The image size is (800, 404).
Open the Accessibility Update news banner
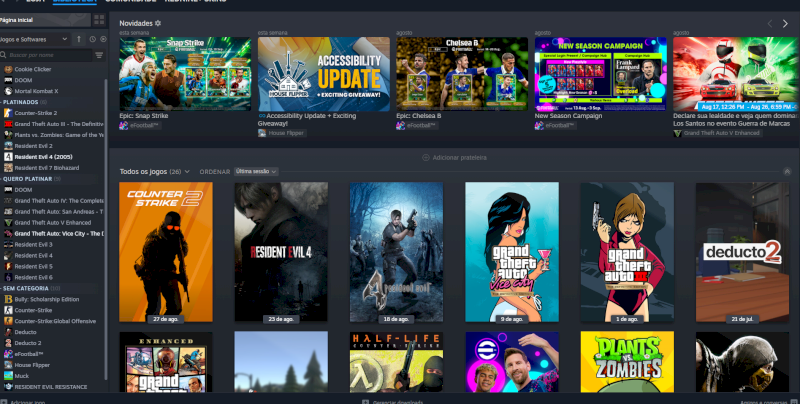[x=323, y=74]
